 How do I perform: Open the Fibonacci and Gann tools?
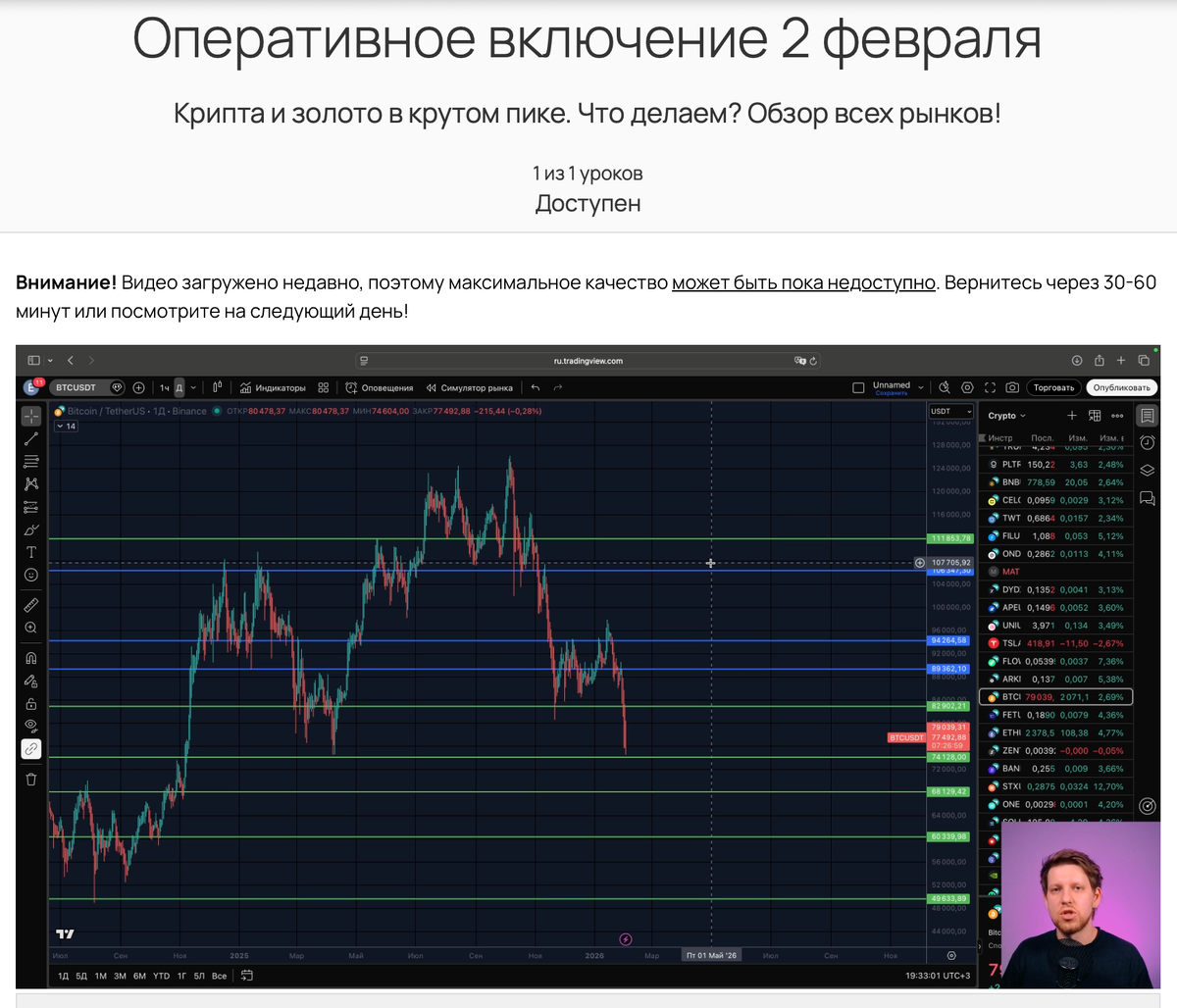31,461
